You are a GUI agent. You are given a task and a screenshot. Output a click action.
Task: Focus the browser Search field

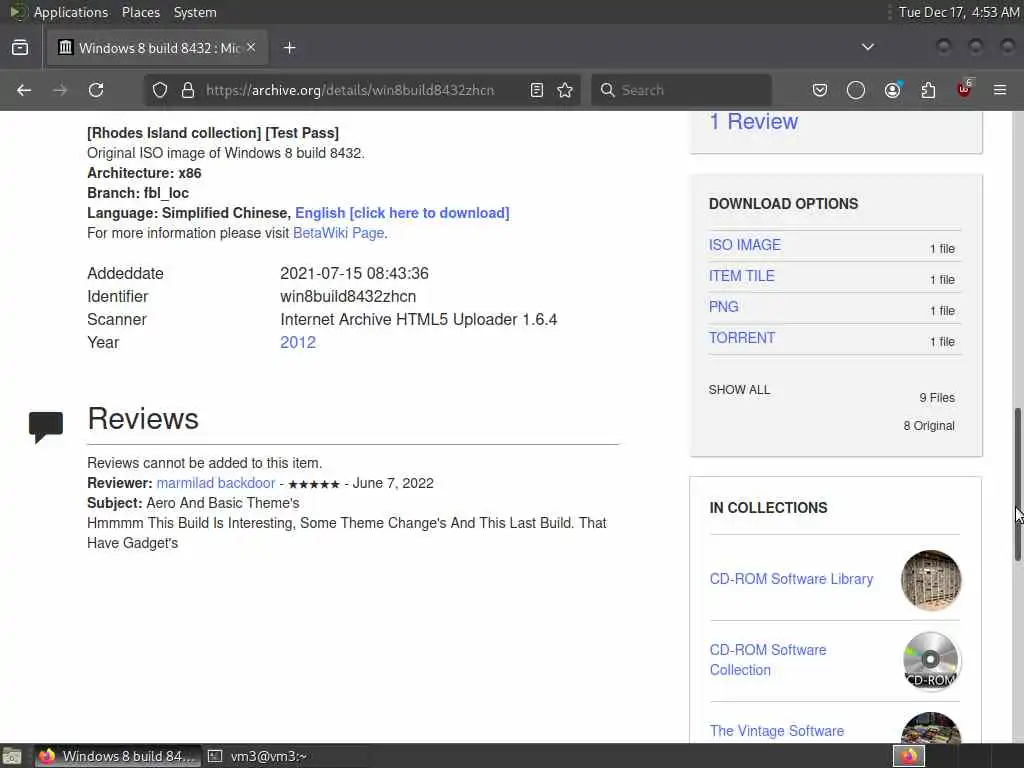point(681,90)
